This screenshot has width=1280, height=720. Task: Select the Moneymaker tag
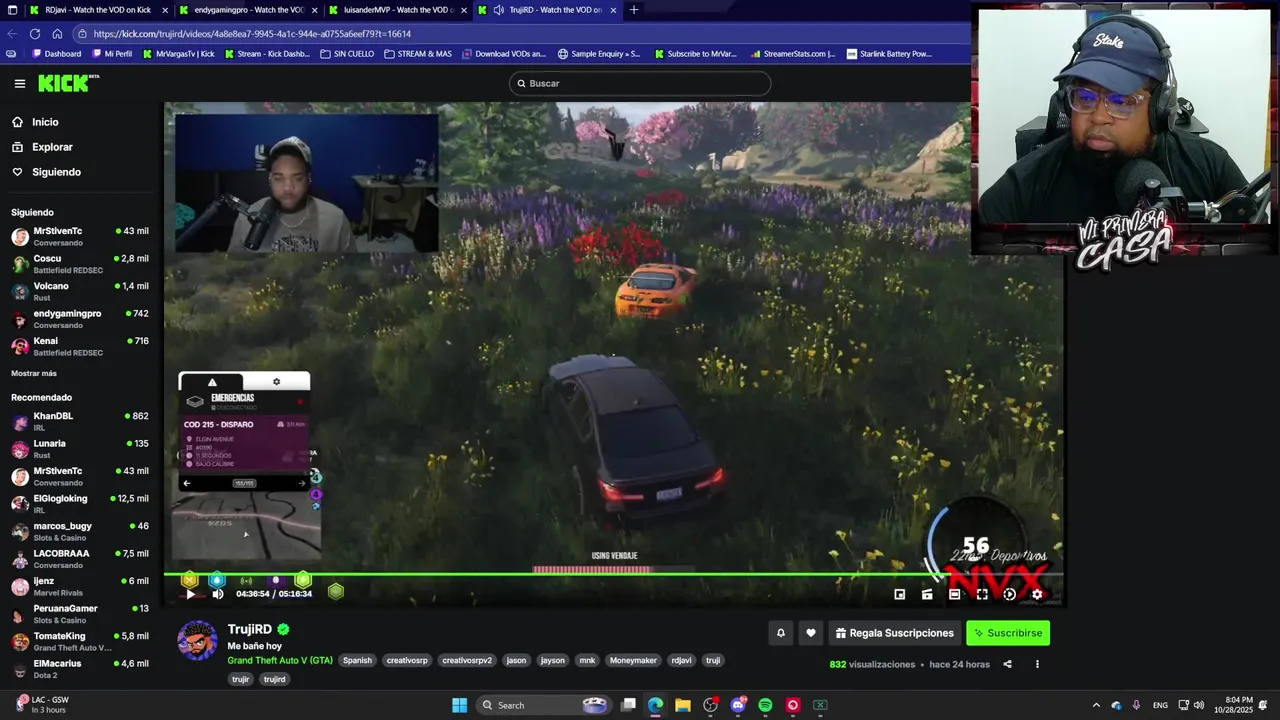(633, 661)
